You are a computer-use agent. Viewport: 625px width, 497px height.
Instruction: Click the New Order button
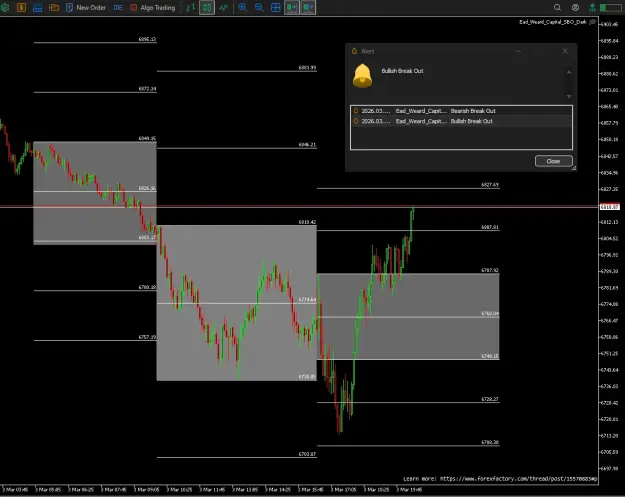[x=86, y=7]
